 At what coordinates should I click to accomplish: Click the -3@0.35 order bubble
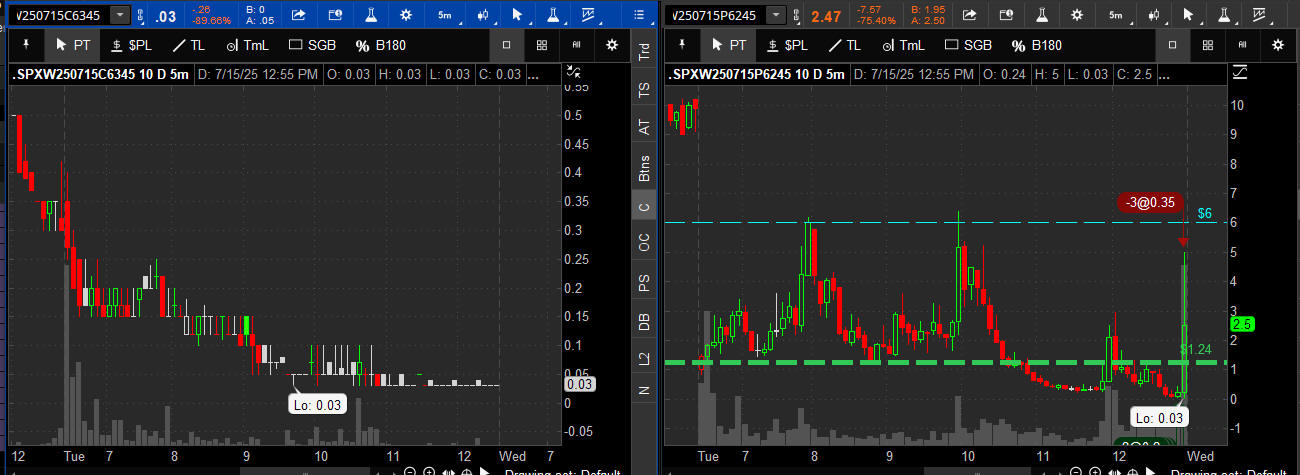click(1150, 203)
